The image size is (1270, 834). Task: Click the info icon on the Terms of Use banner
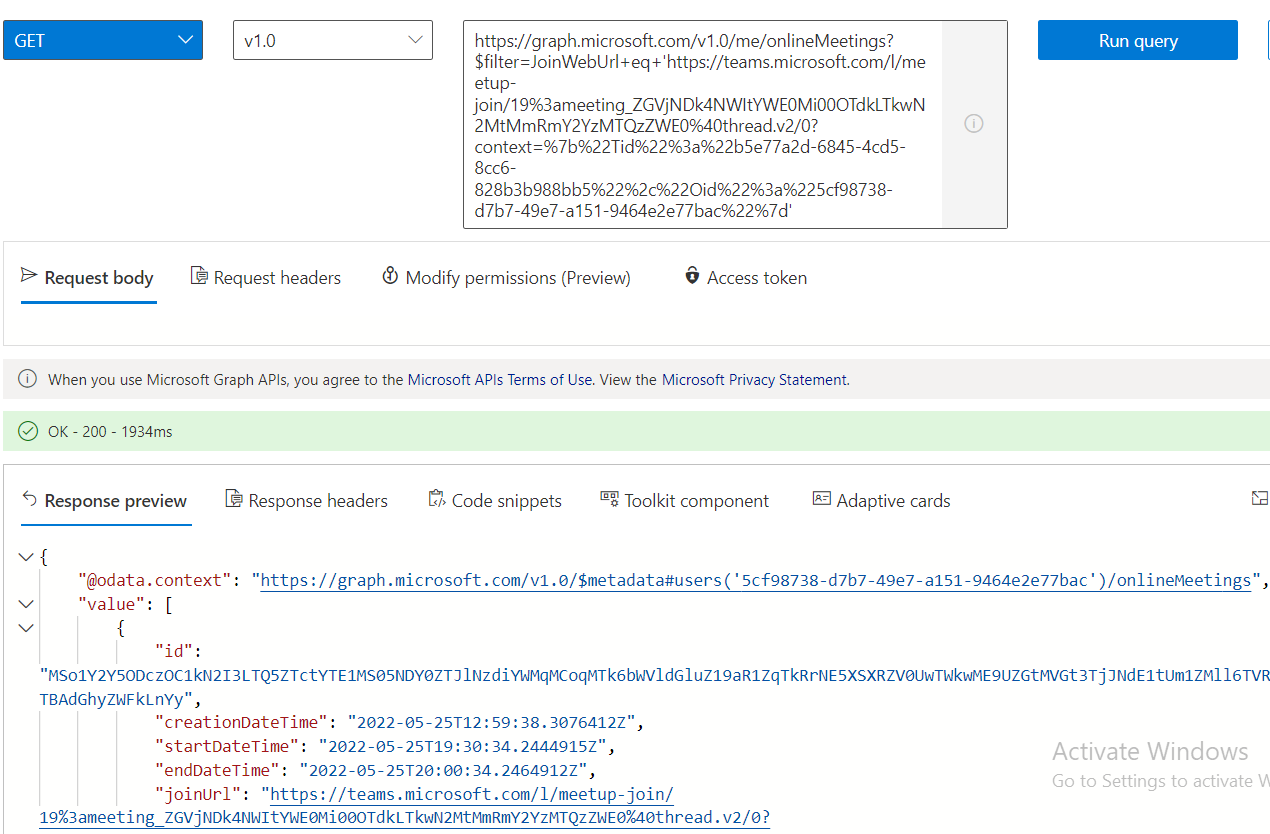27,379
